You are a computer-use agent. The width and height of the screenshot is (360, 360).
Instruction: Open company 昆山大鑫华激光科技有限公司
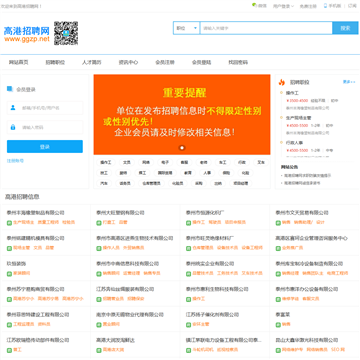click(307, 340)
